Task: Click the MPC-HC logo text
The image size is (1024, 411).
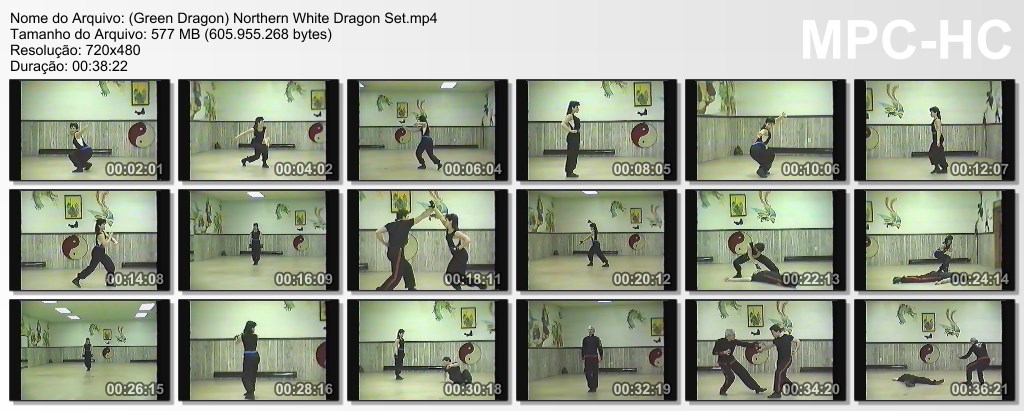Action: click(906, 41)
